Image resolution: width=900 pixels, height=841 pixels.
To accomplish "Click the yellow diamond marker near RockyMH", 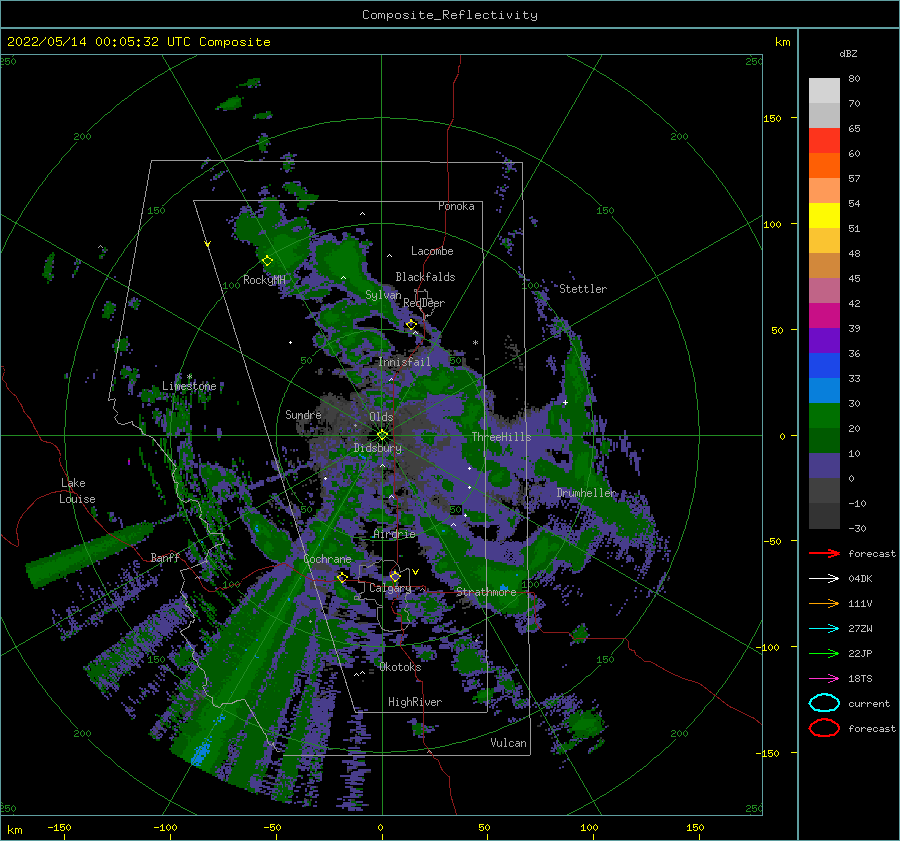I will tap(267, 261).
